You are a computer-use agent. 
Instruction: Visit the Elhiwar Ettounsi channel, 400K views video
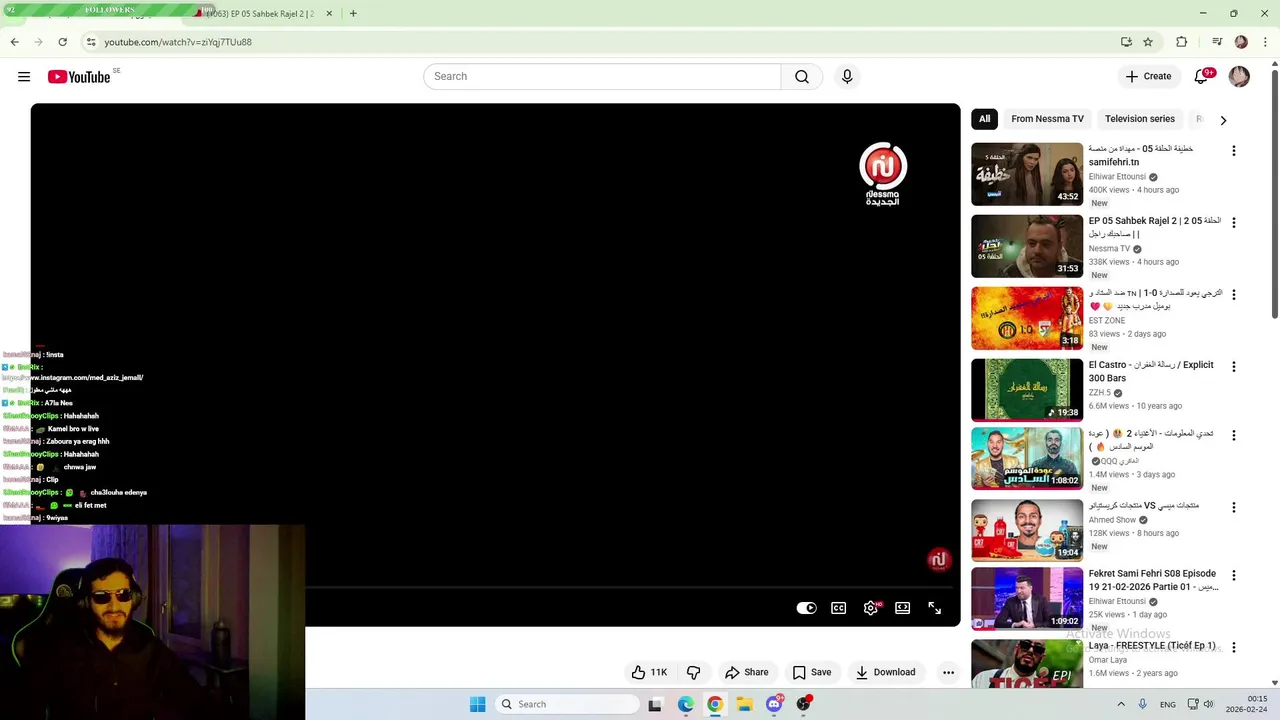click(x=1117, y=177)
